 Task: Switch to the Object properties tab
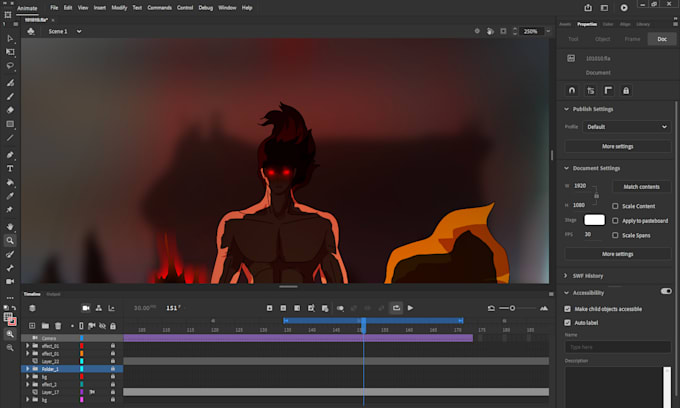(602, 39)
